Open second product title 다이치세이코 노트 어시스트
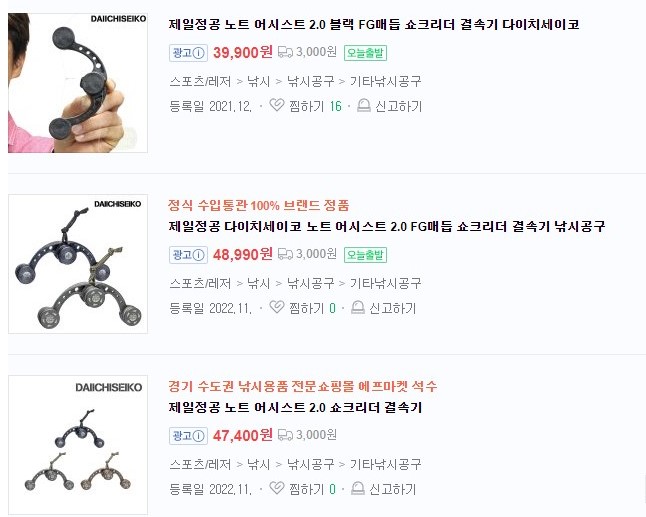Image resolution: width=646 pixels, height=517 pixels. coord(386,226)
